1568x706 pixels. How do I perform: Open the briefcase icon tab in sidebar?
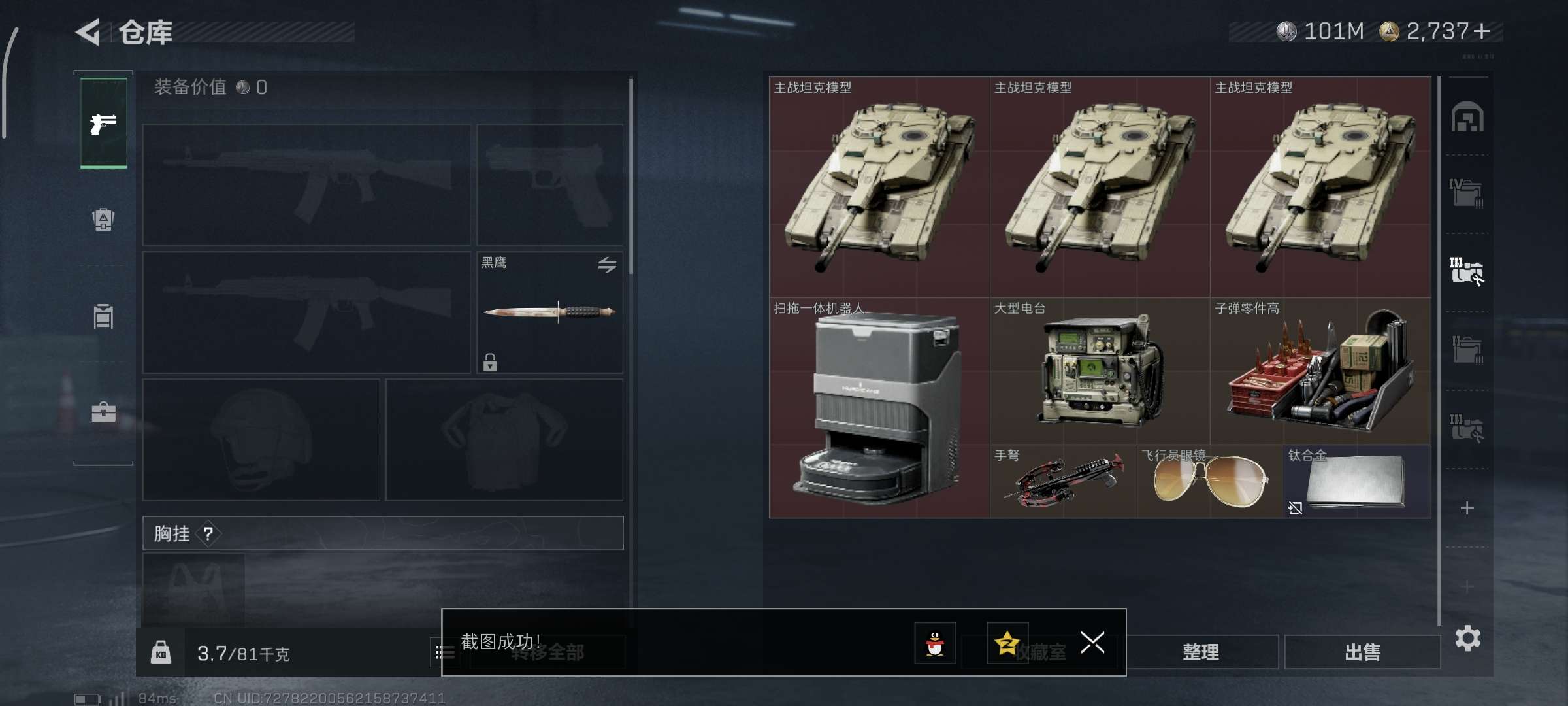click(x=103, y=412)
